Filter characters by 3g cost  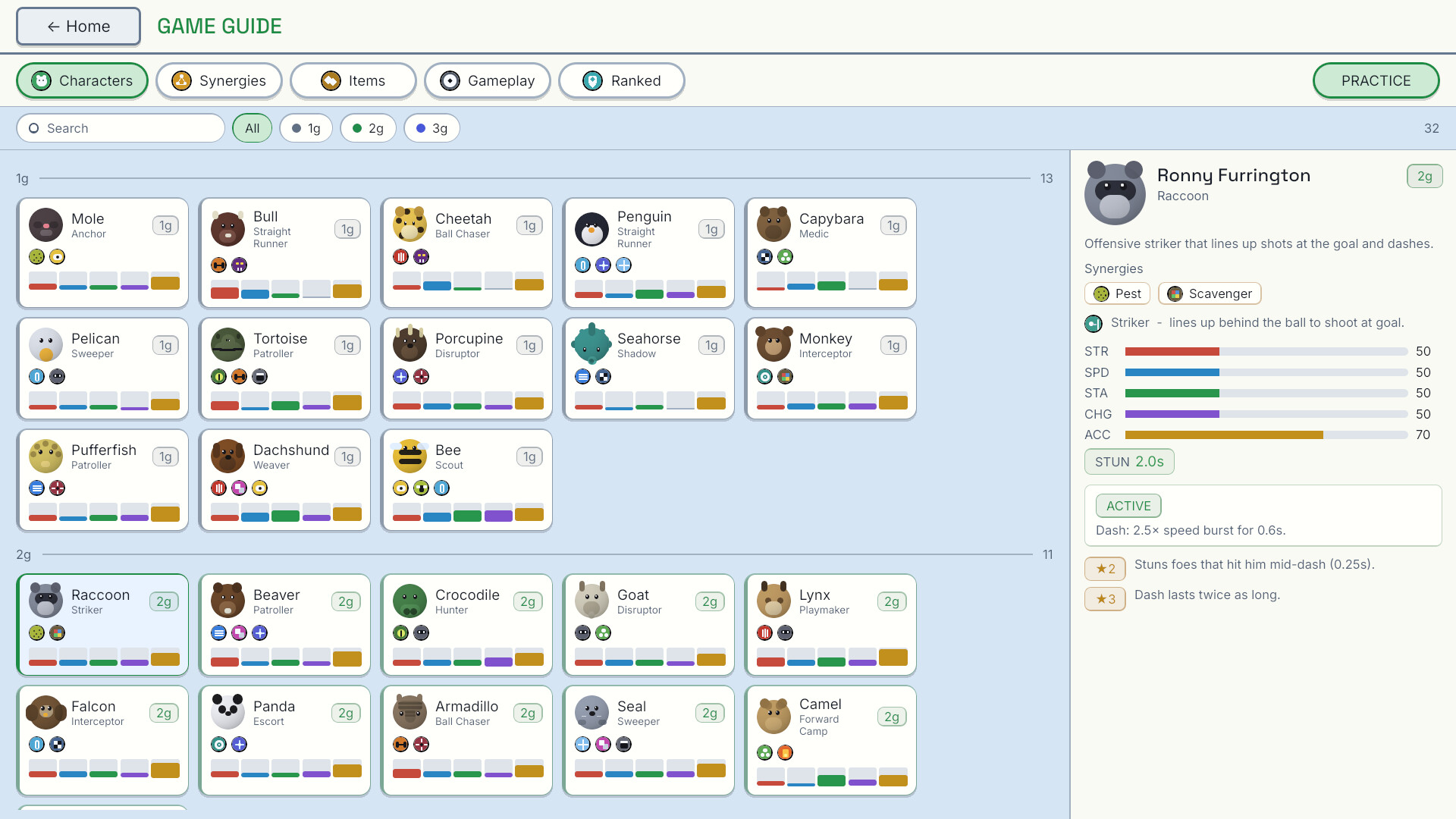432,128
